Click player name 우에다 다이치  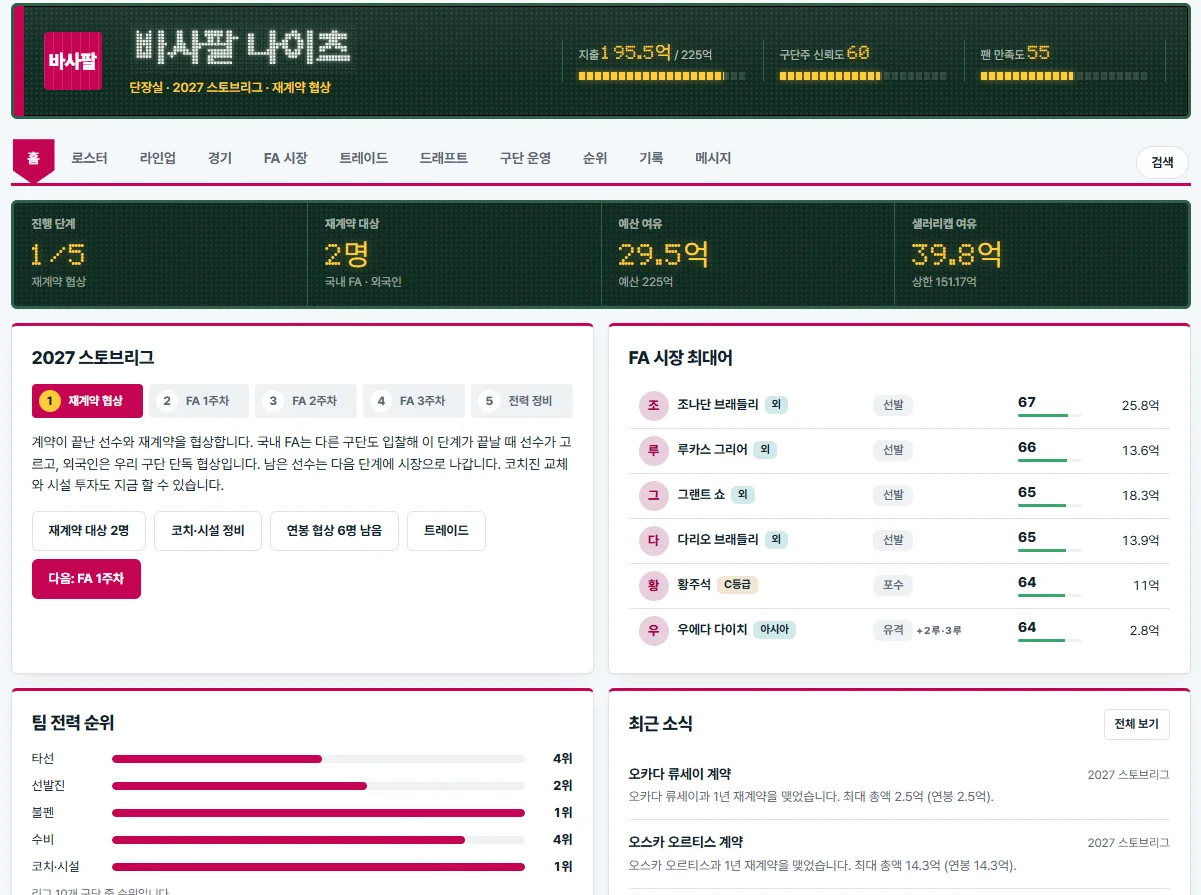tap(712, 630)
